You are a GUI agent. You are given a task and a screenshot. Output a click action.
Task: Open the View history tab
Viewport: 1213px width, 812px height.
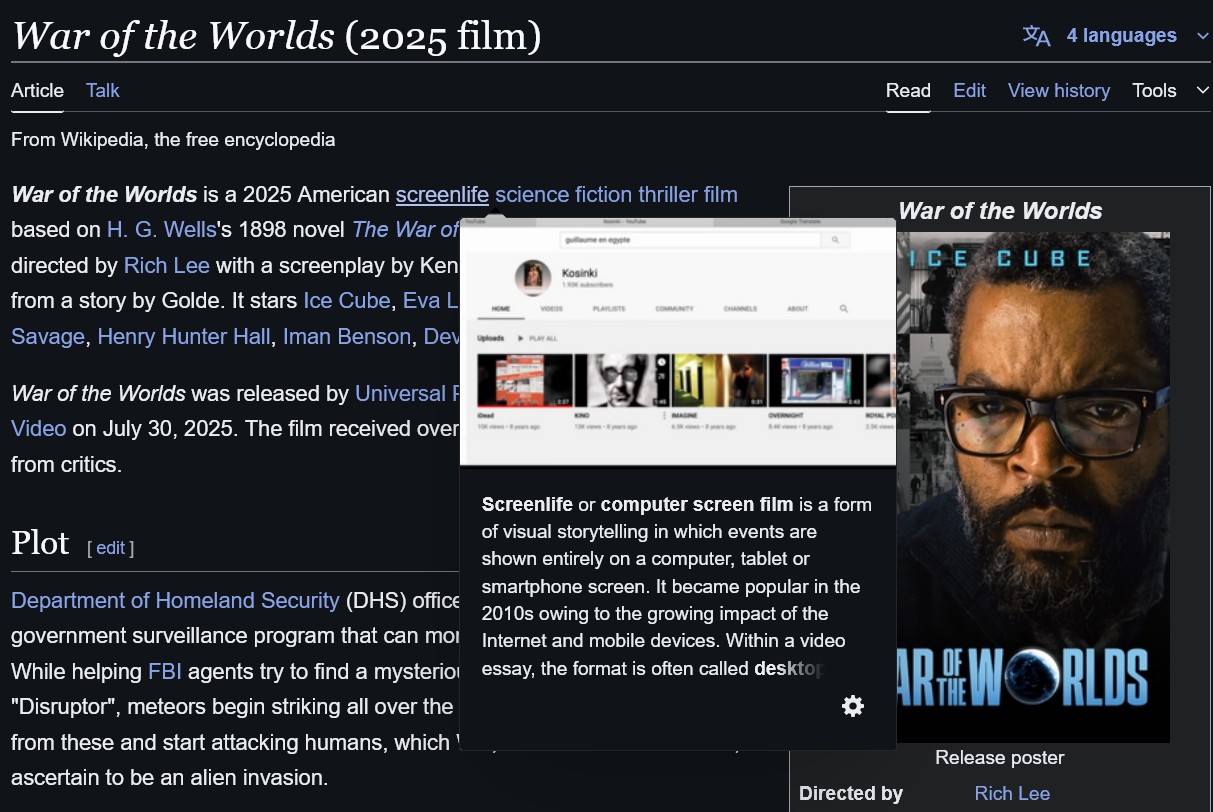(x=1059, y=90)
